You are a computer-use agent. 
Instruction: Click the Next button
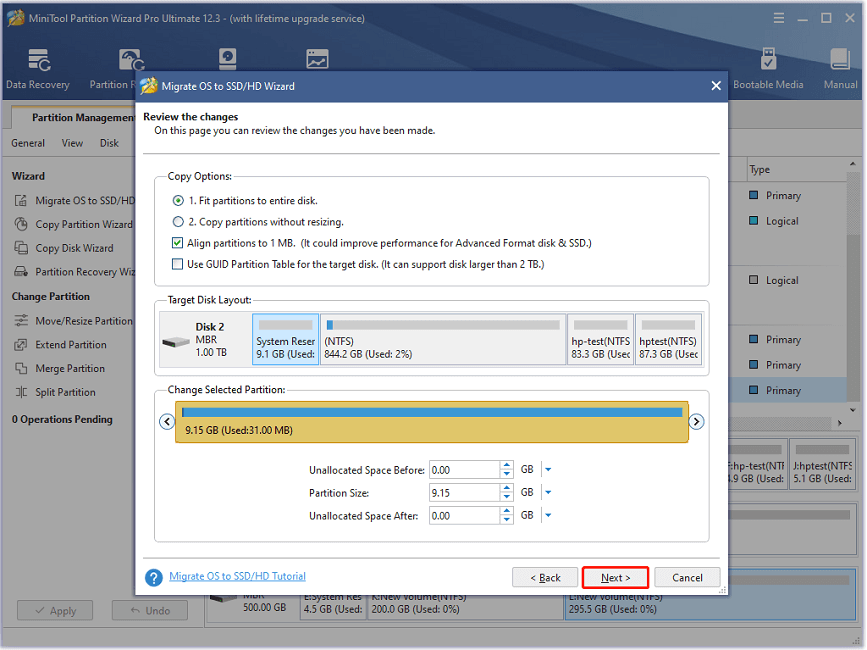click(x=614, y=577)
